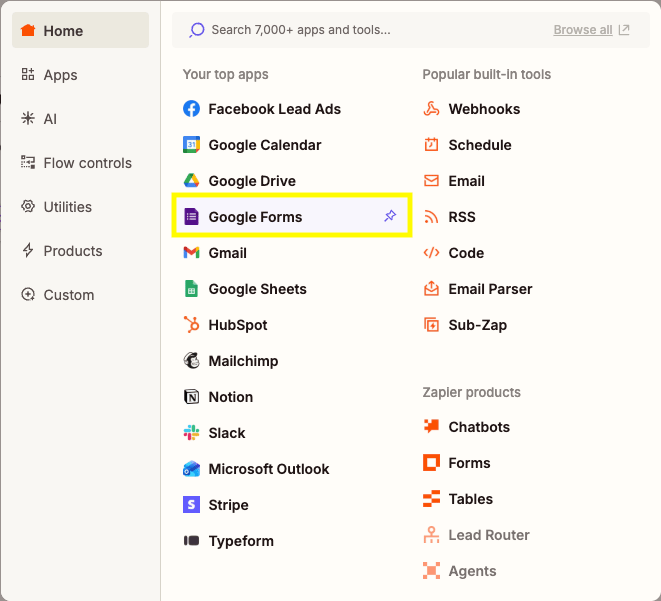Open the Browse all link
The image size is (661, 601).
[583, 30]
